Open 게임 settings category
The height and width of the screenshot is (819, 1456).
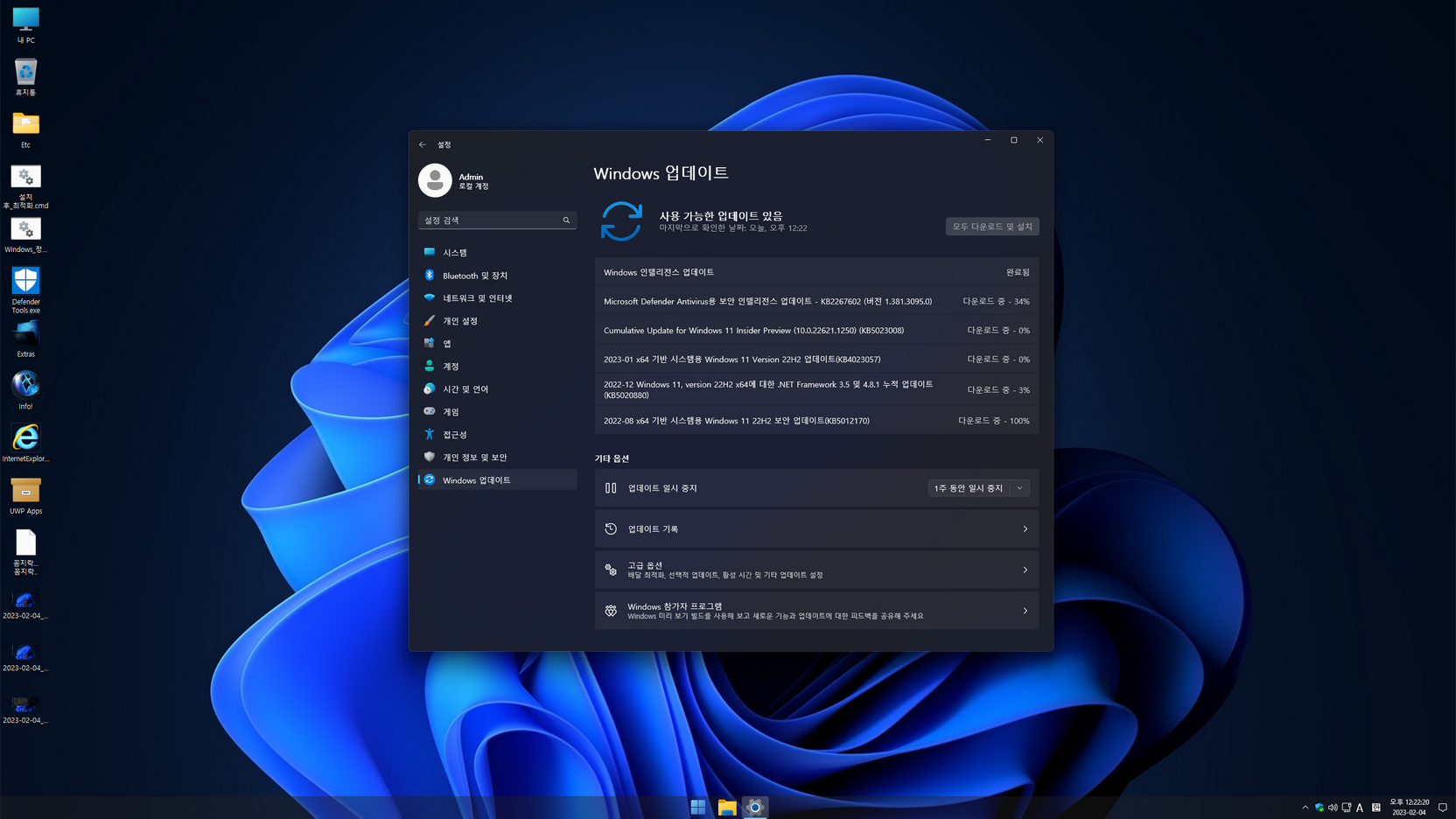point(497,412)
